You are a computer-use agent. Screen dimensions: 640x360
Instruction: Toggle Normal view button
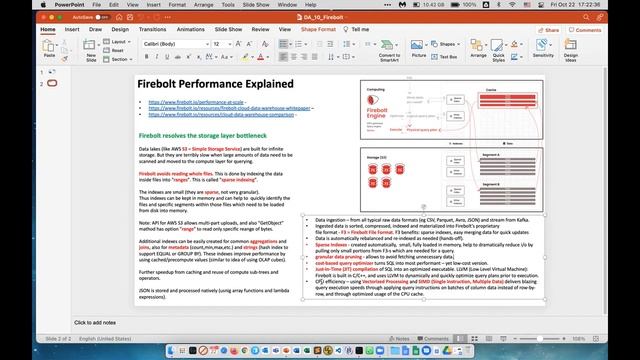tap(459, 339)
